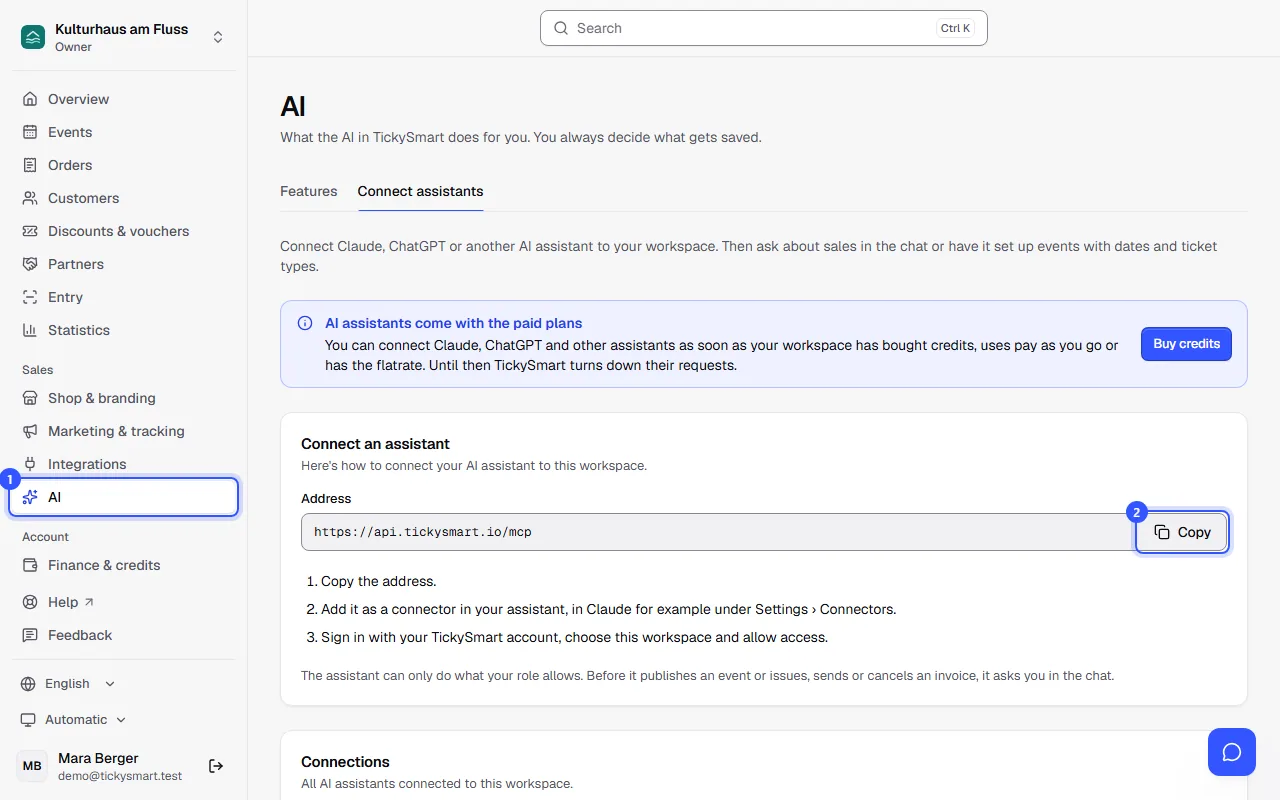Screen dimensions: 1280x800
Task: Click the Orders receipt icon
Action: [x=30, y=165]
